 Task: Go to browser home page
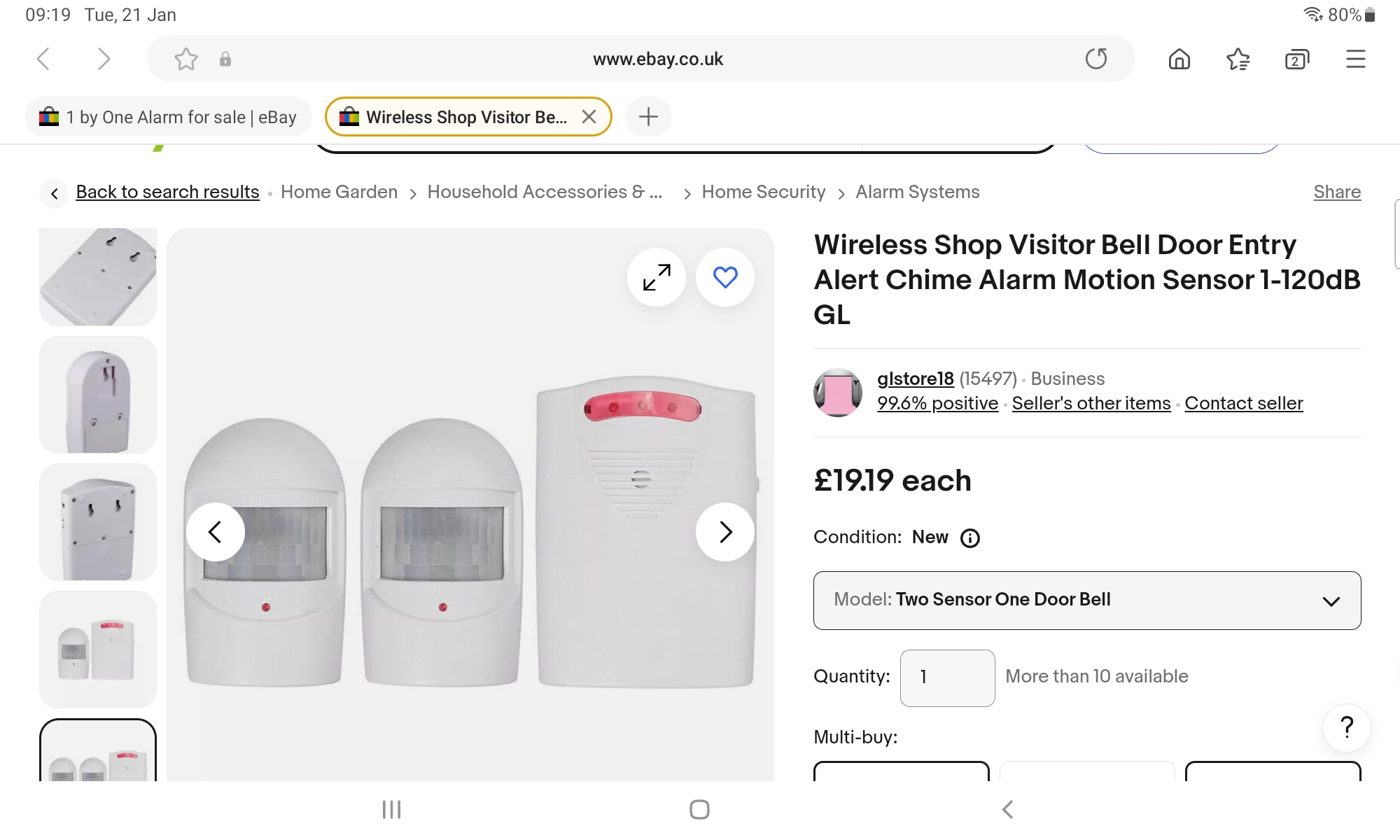pyautogui.click(x=1179, y=59)
